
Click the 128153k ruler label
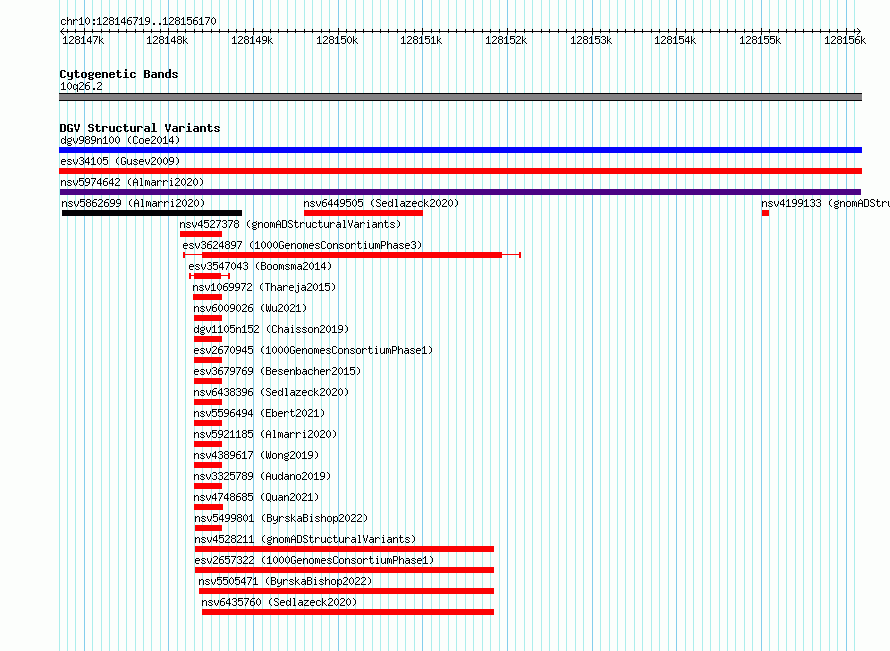click(x=591, y=40)
